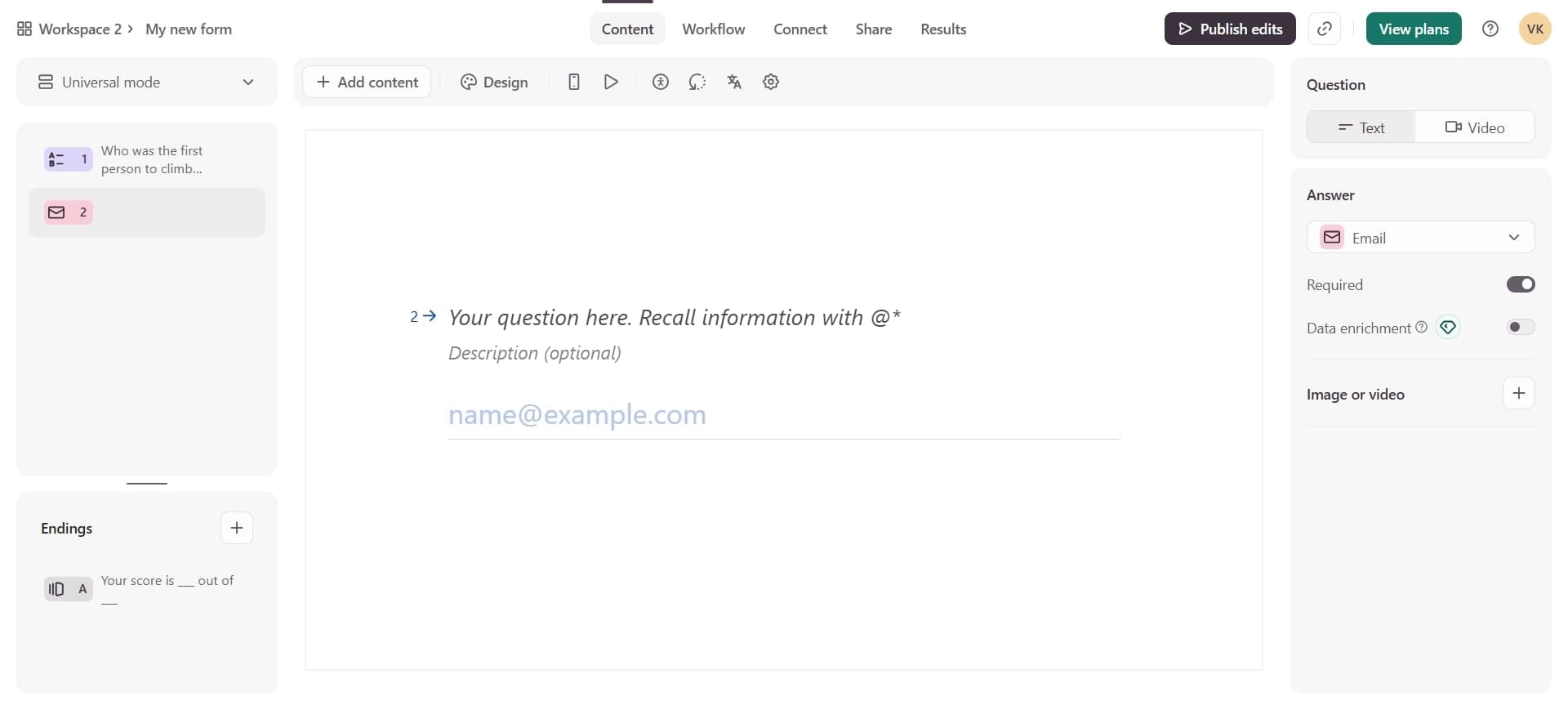
Task: Open the Results tab
Action: tap(943, 29)
